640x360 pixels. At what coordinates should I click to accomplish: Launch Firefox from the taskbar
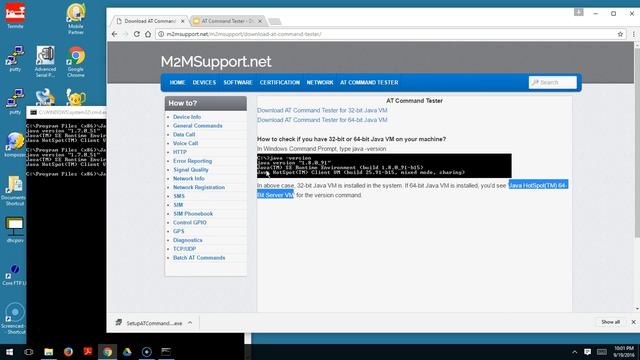(x=68, y=352)
